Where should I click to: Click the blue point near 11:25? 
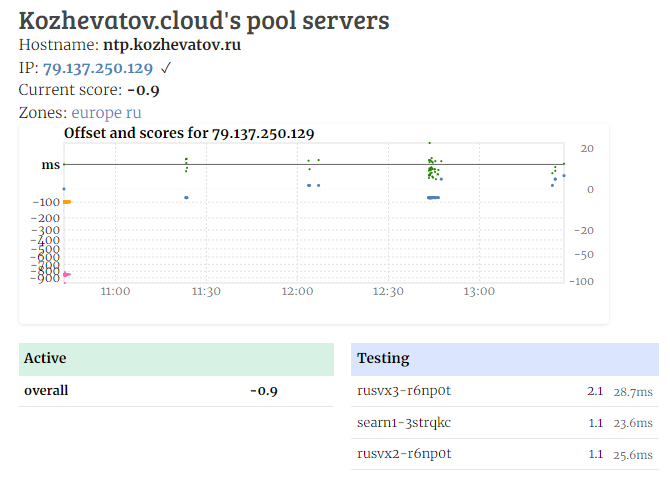tap(186, 198)
